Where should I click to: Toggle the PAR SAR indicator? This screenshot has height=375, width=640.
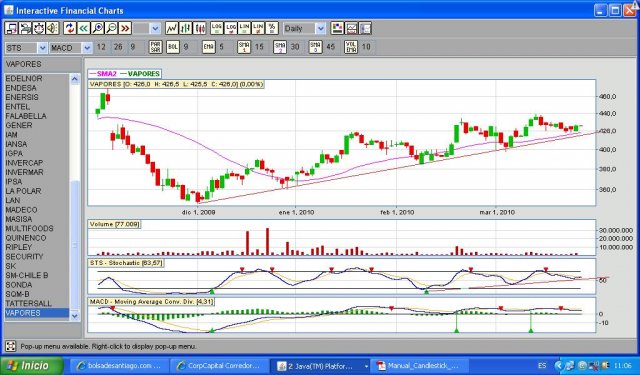pyautogui.click(x=156, y=47)
